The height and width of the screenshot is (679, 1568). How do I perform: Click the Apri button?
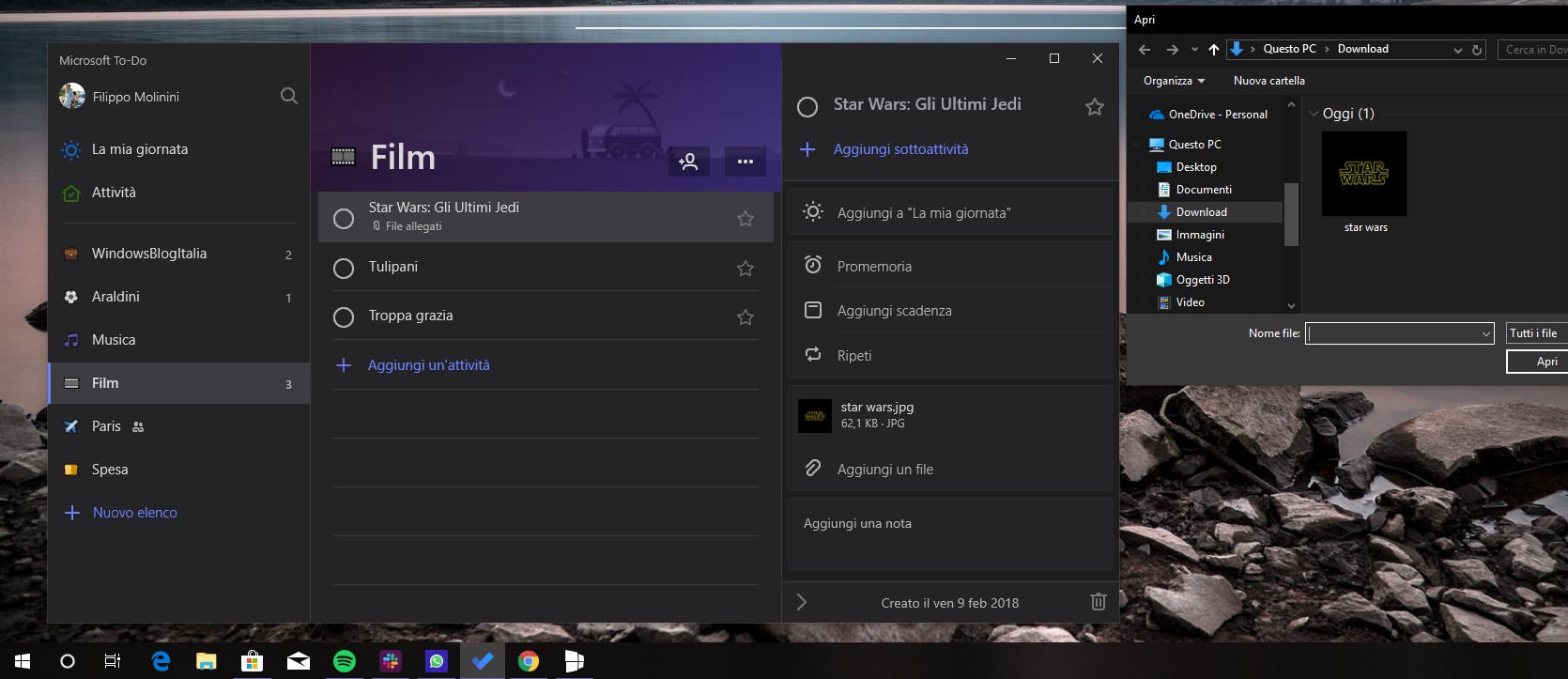click(1538, 362)
